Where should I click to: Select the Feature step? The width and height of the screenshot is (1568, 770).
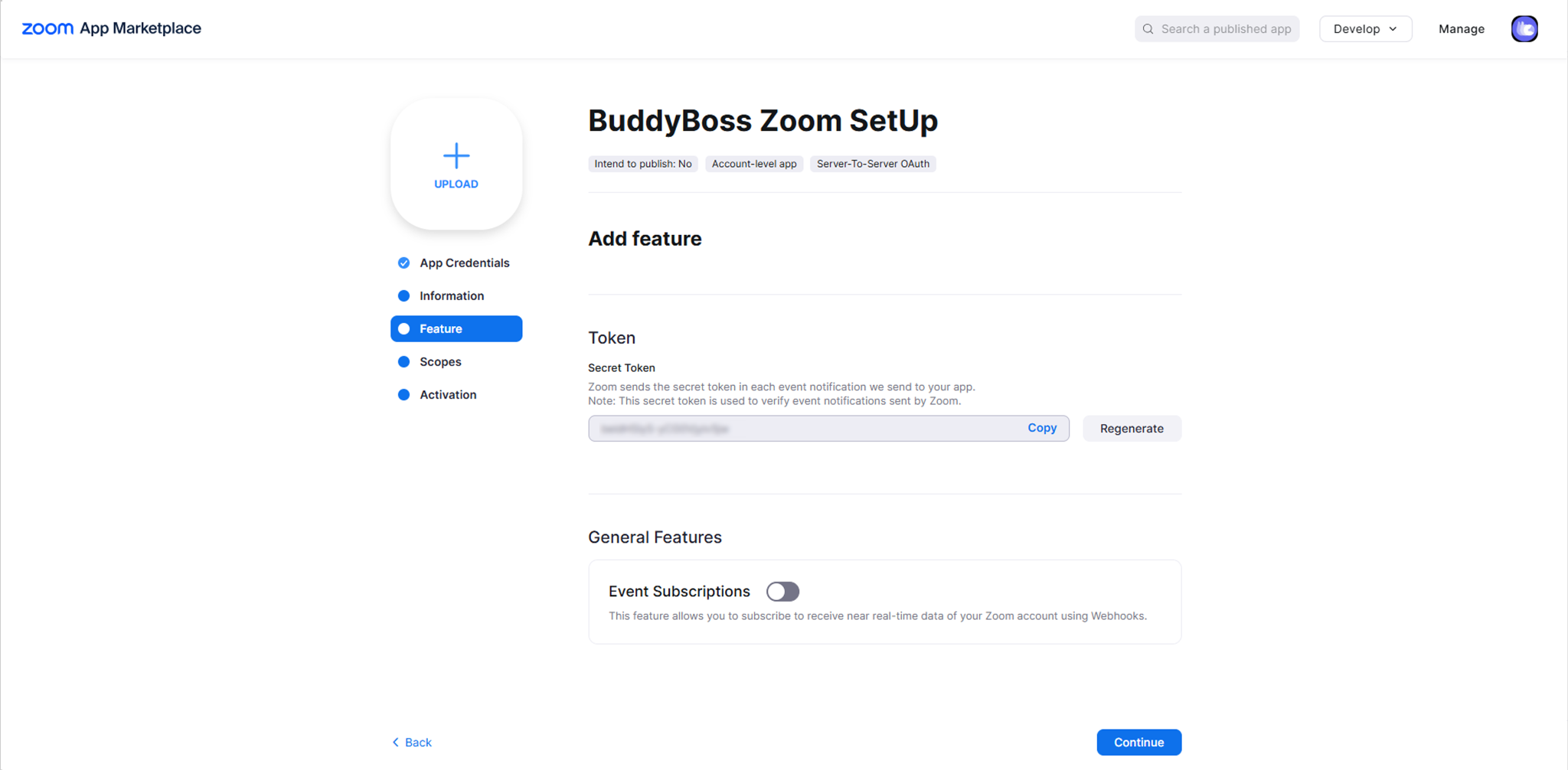point(456,329)
